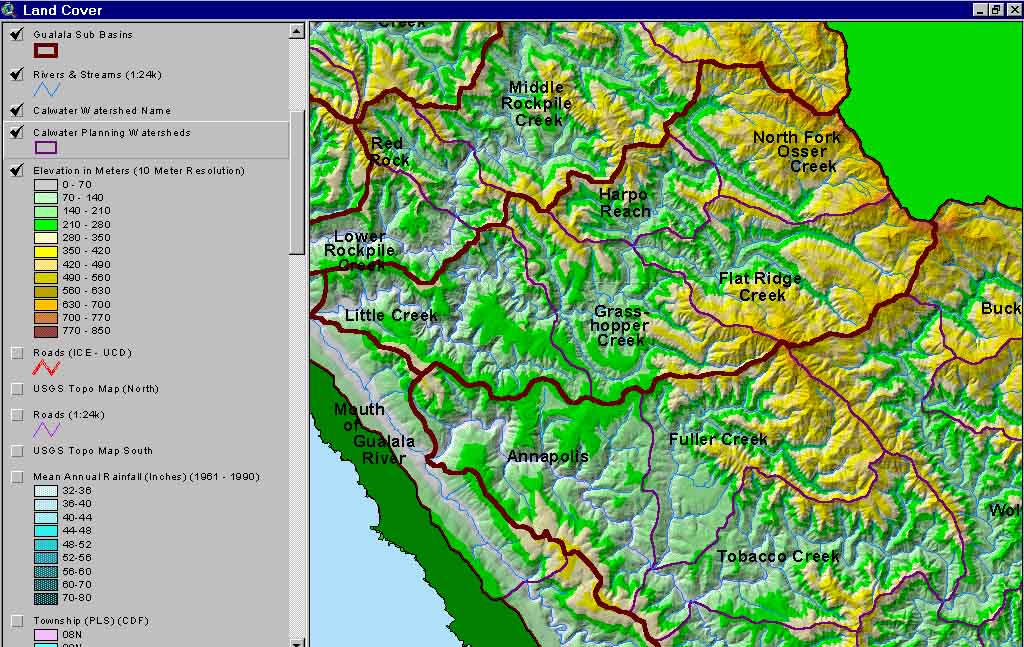Select the 280 - 350 elevation swatch
1024x647 pixels.
(46, 238)
